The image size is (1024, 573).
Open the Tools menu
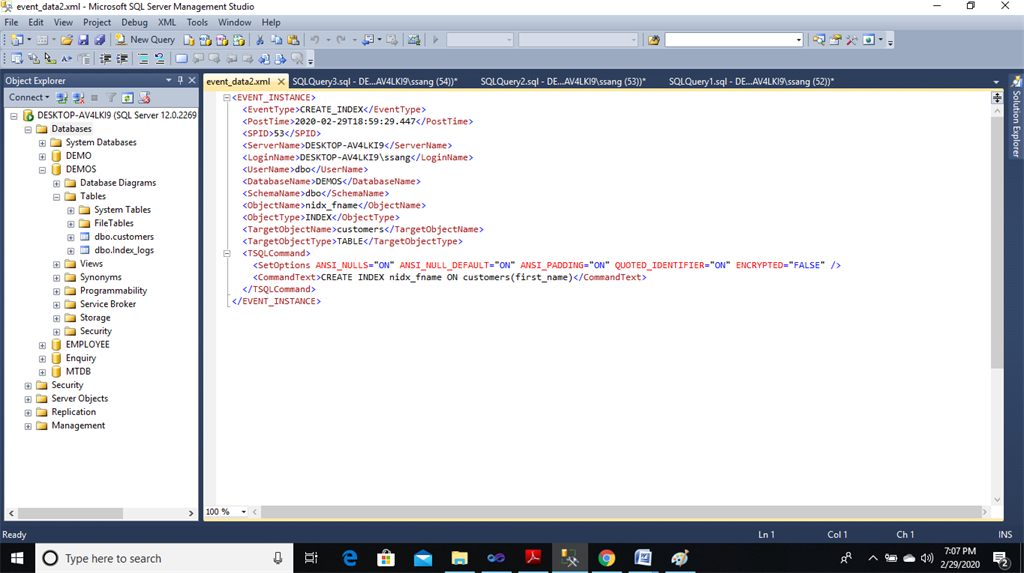point(197,22)
